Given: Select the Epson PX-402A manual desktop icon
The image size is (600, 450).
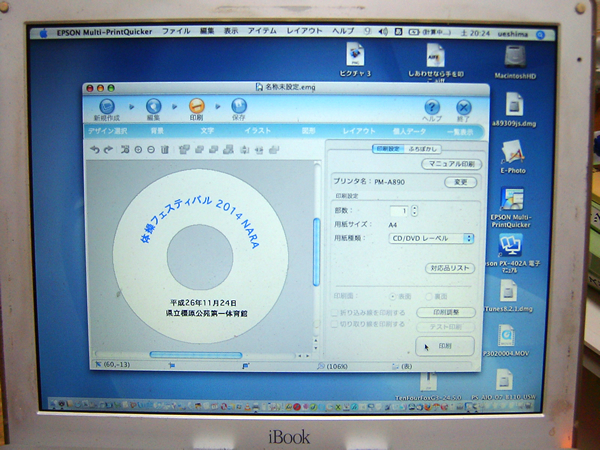Looking at the screenshot, I should coord(510,246).
